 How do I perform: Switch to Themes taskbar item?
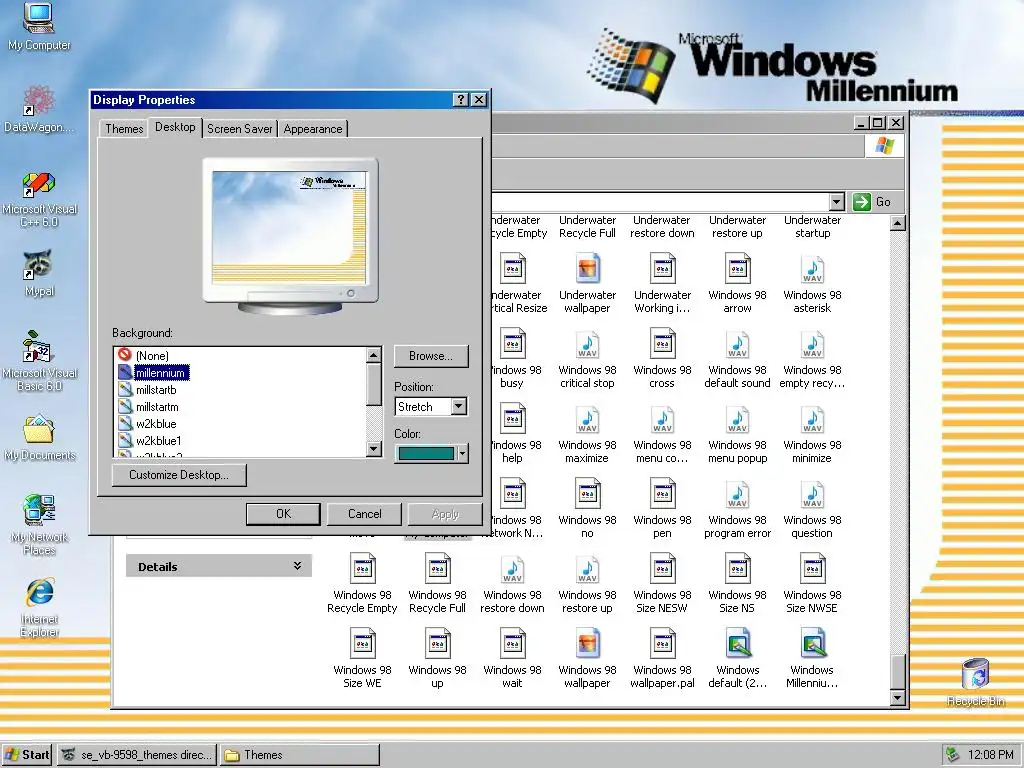[300, 755]
